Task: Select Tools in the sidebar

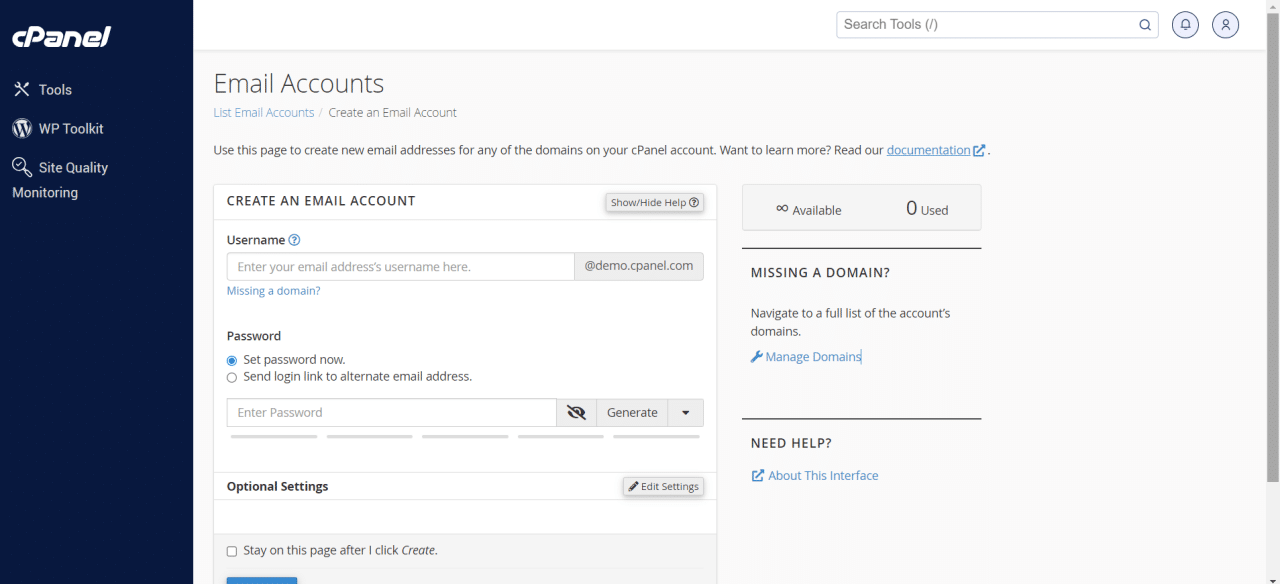Action: coord(53,89)
